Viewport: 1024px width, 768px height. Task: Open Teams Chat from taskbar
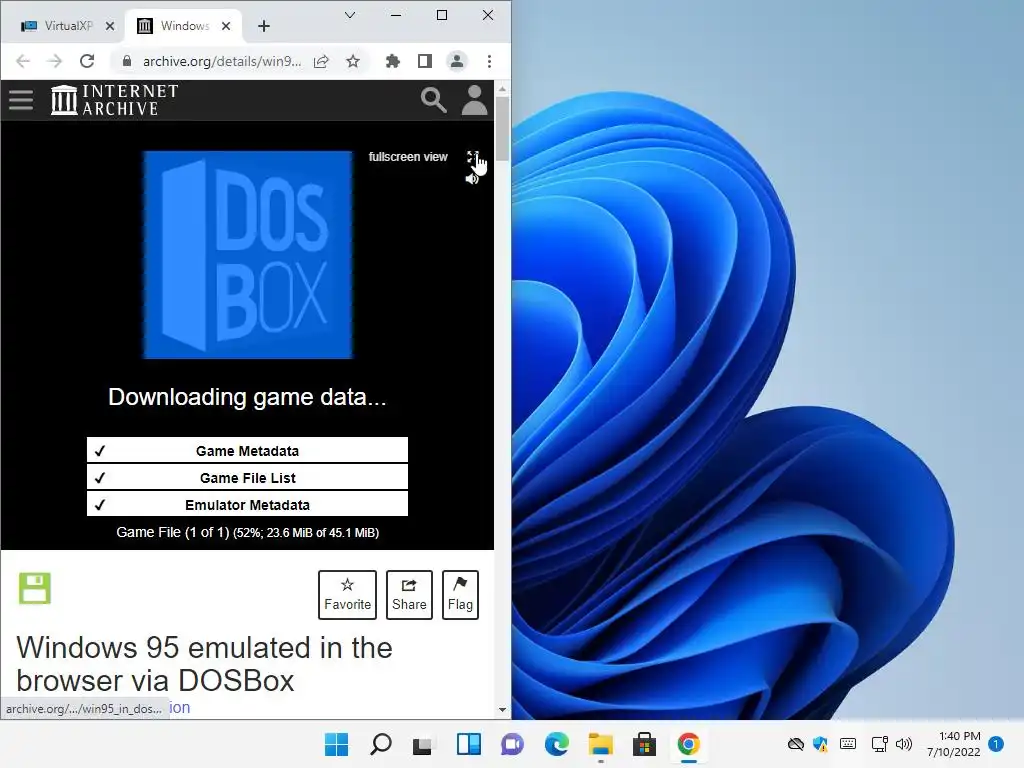[x=512, y=744]
